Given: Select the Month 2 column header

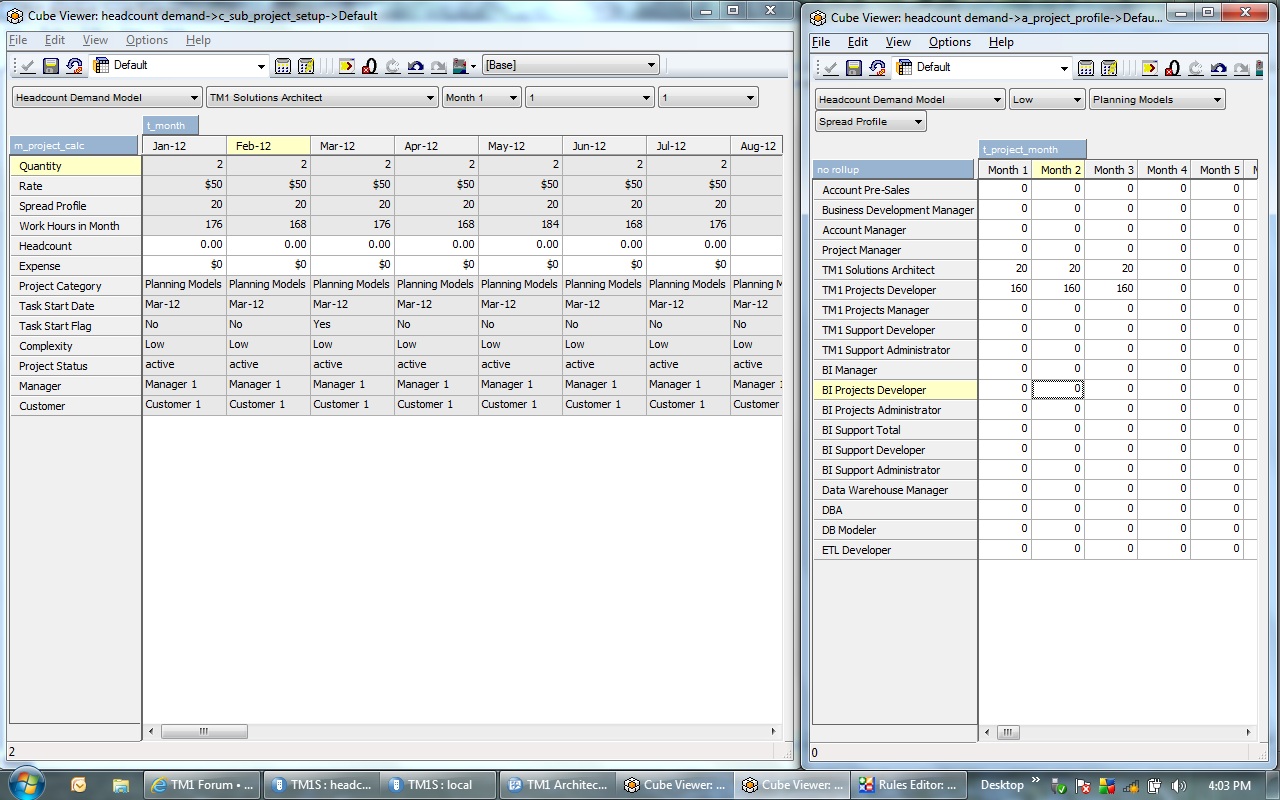Looking at the screenshot, I should [x=1058, y=170].
